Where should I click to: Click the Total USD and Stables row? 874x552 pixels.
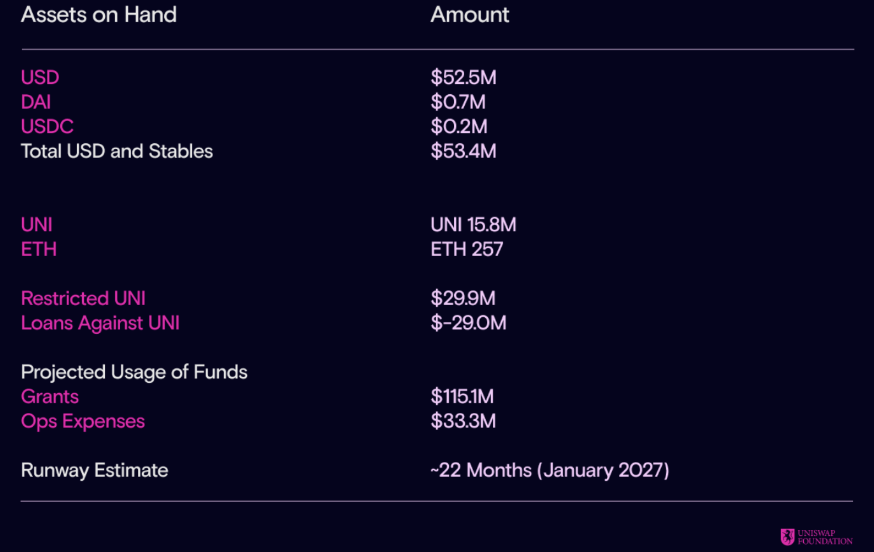click(x=259, y=151)
